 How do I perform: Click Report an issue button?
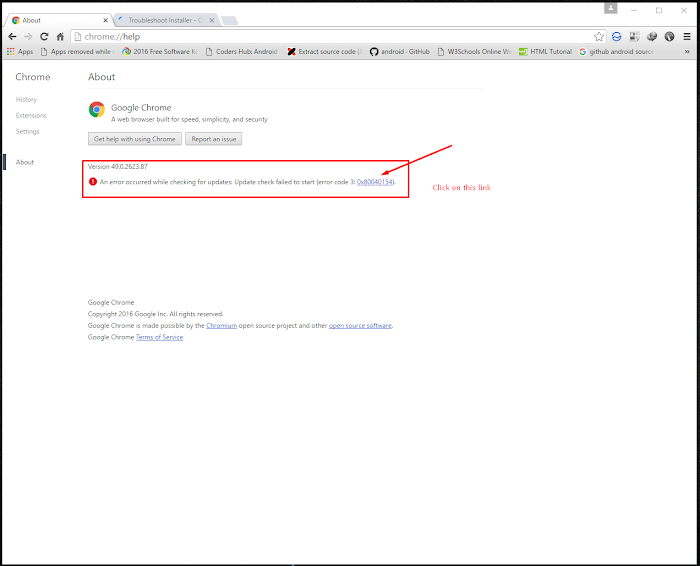214,139
